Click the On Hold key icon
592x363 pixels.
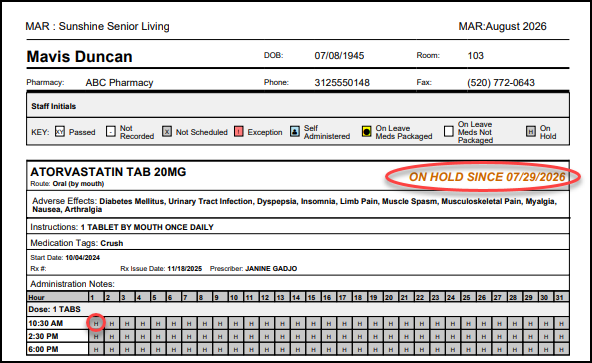click(x=530, y=131)
